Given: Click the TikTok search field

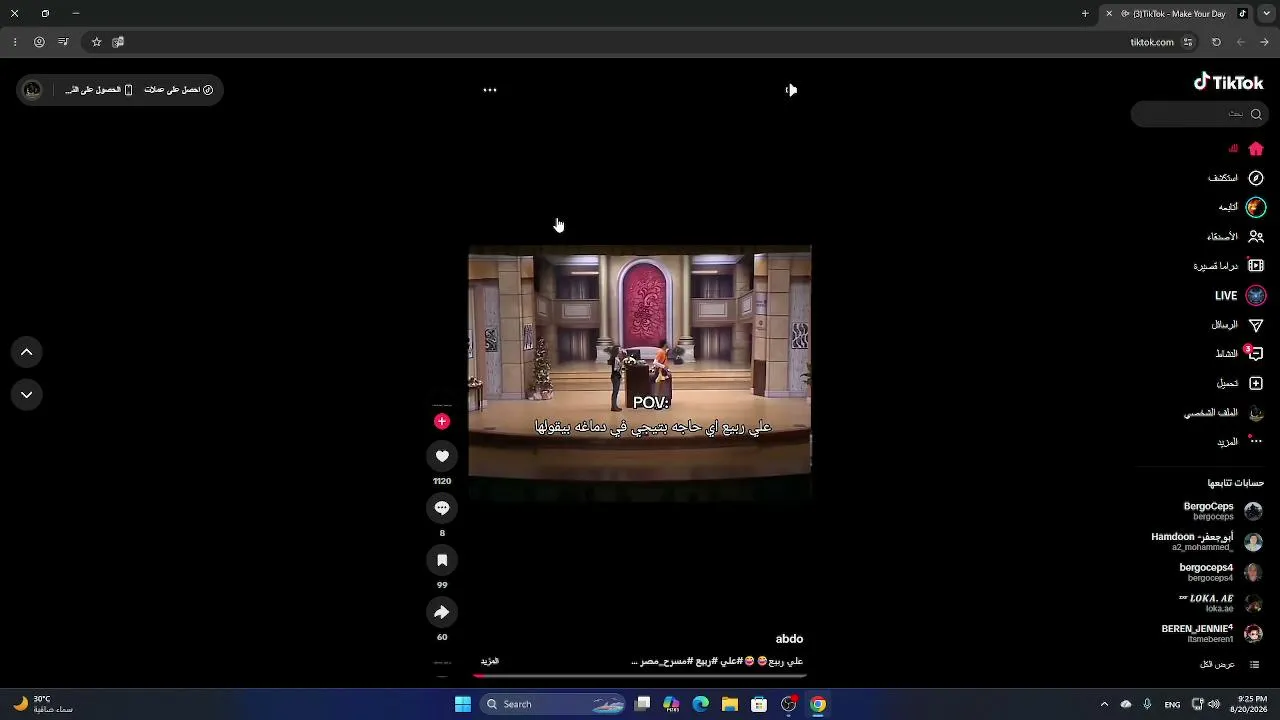Looking at the screenshot, I should 1198,114.
